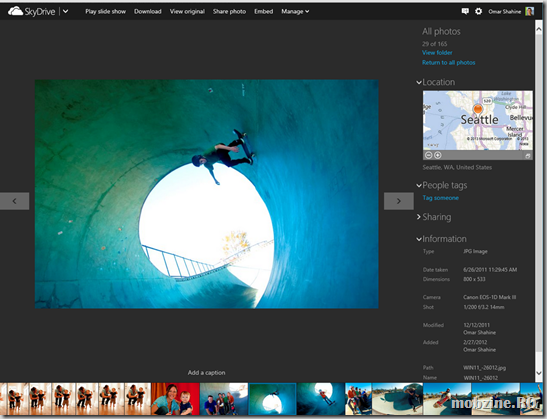Click Return to all photos link
Image resolution: width=547 pixels, height=419 pixels.
point(449,62)
